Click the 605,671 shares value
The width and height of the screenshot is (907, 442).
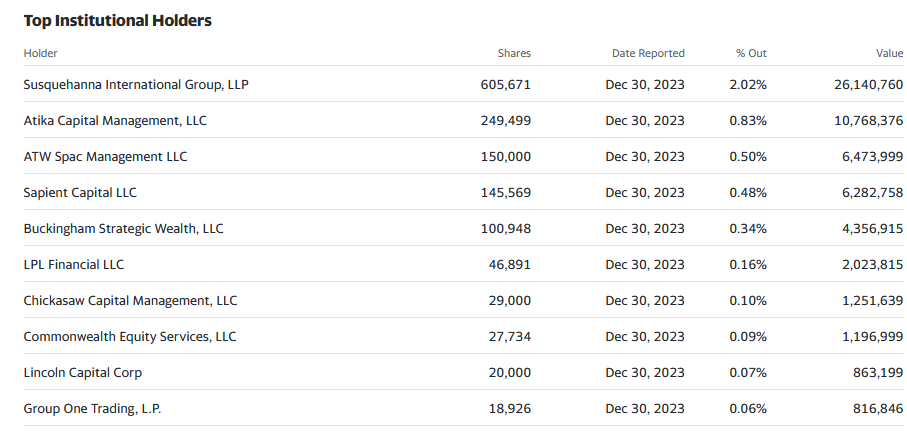pyautogui.click(x=505, y=85)
